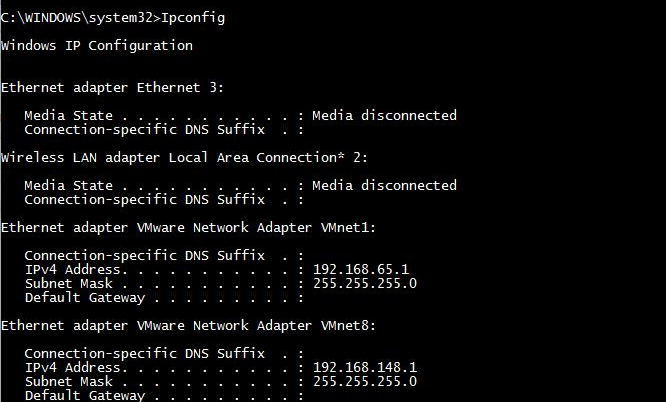This screenshot has width=666, height=402.
Task: Click the Ipconfig command text
Action: pos(193,18)
